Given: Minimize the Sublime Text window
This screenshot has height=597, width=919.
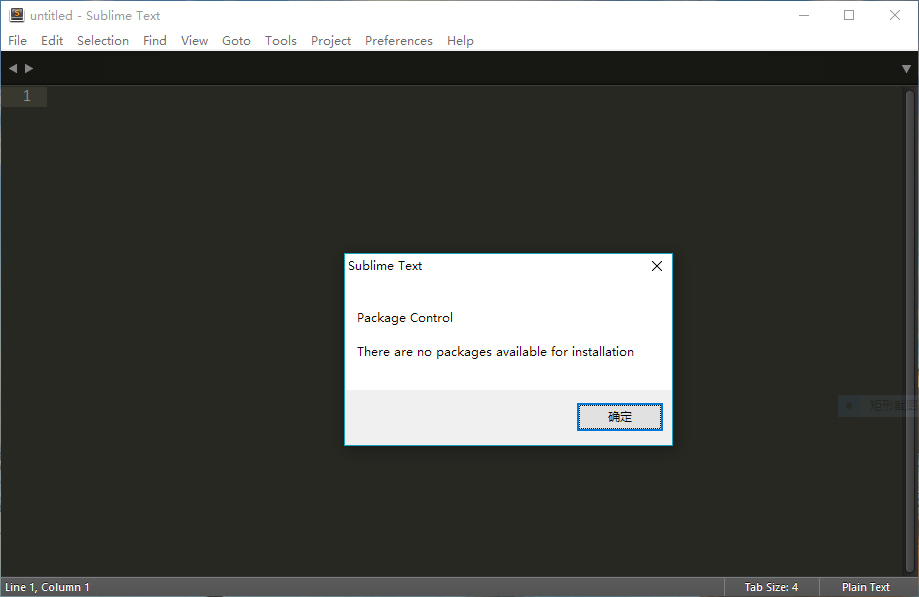Looking at the screenshot, I should [804, 15].
